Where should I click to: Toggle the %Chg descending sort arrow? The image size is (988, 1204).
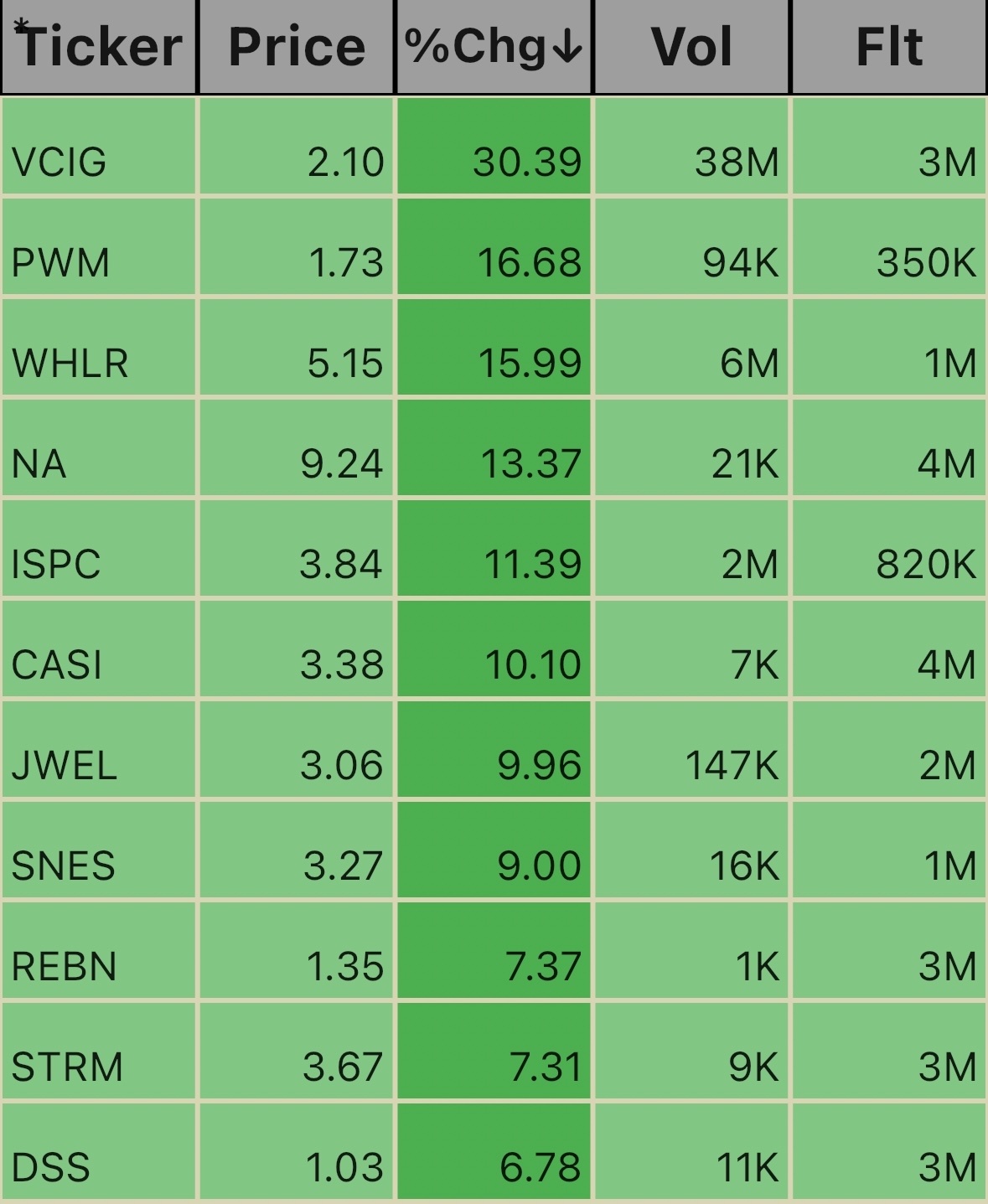tap(568, 48)
